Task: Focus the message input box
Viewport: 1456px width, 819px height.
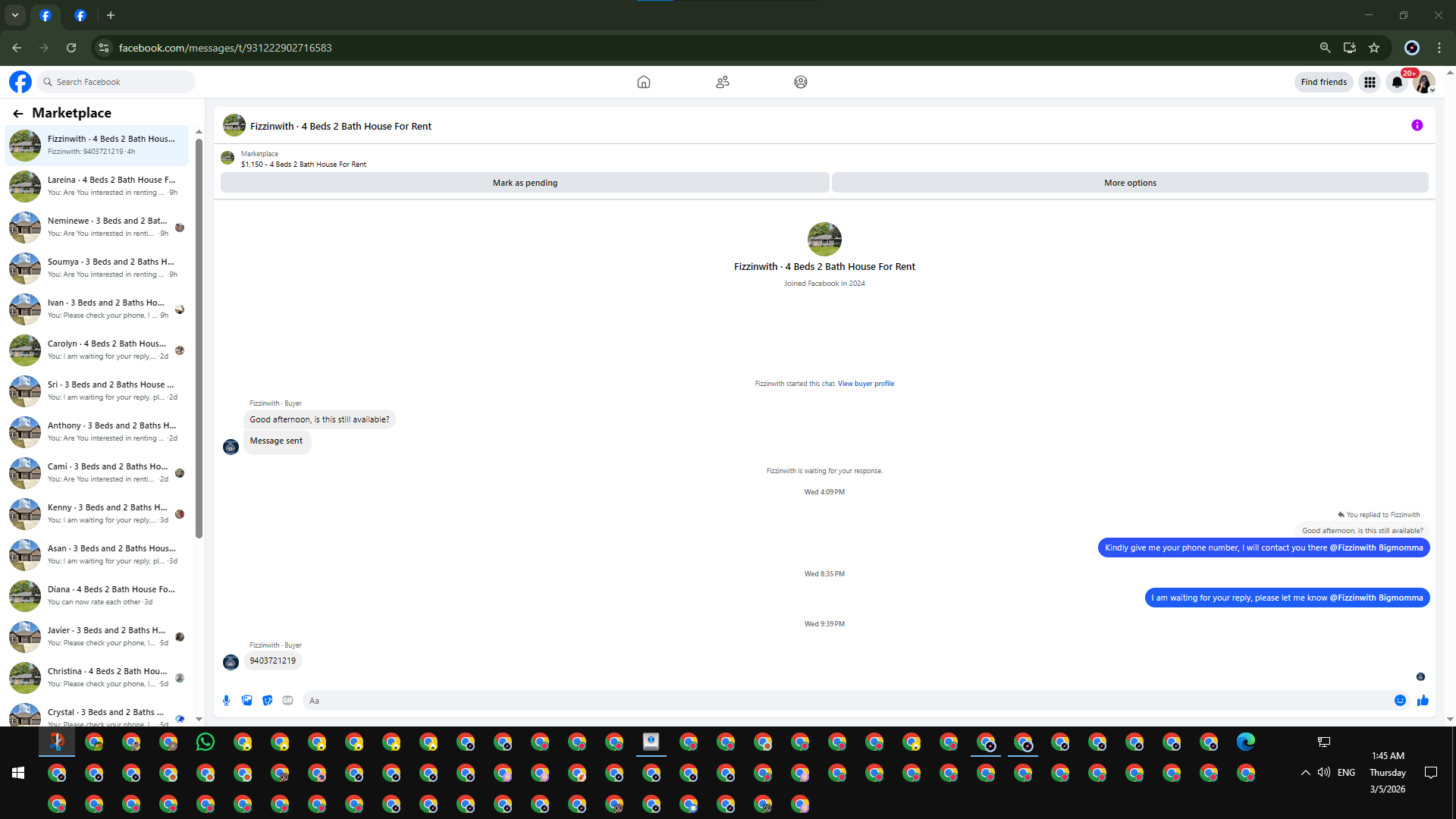Action: click(846, 701)
